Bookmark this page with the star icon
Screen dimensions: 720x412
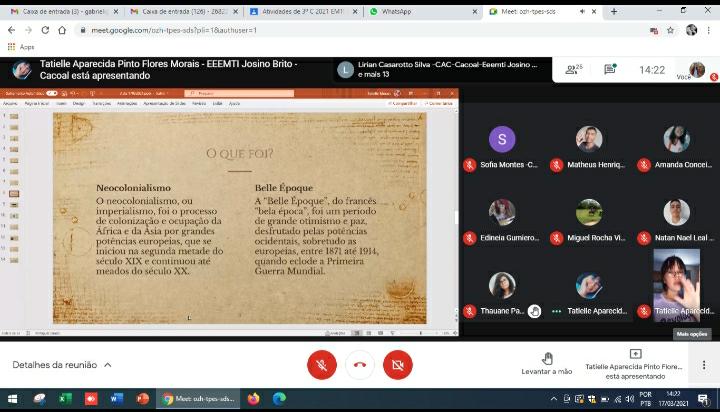[x=670, y=30]
